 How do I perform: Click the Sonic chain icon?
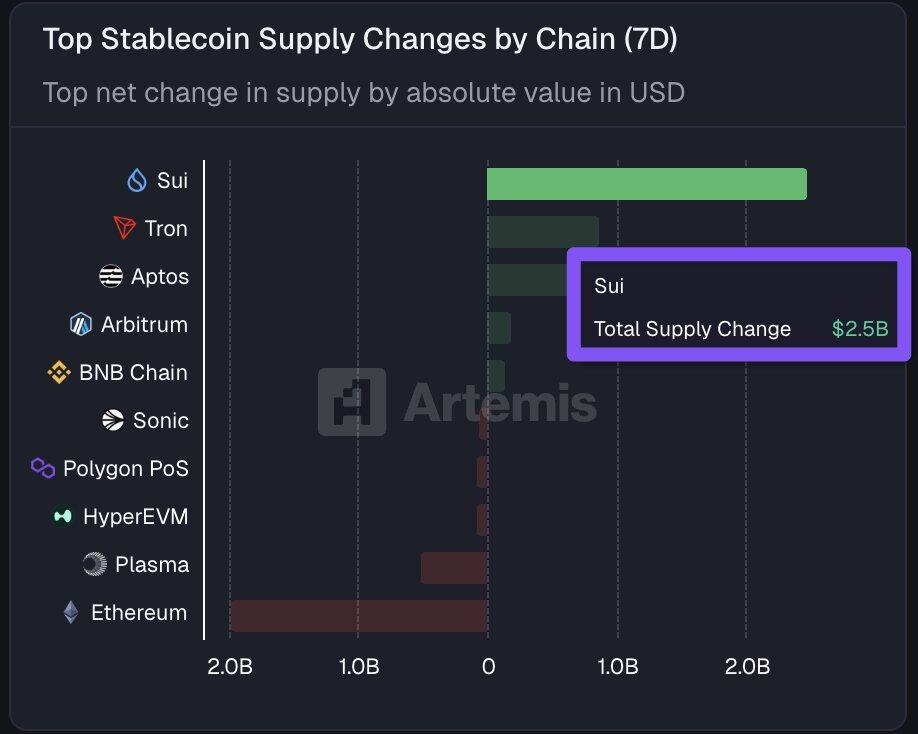click(x=113, y=420)
